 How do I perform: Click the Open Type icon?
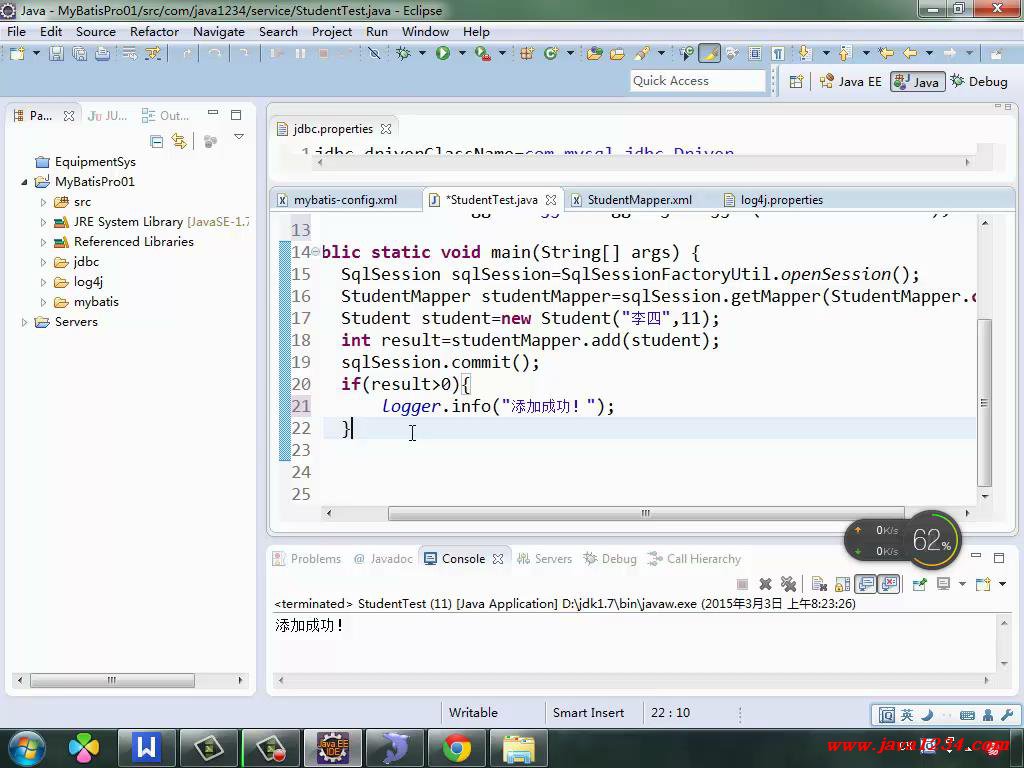[x=594, y=54]
